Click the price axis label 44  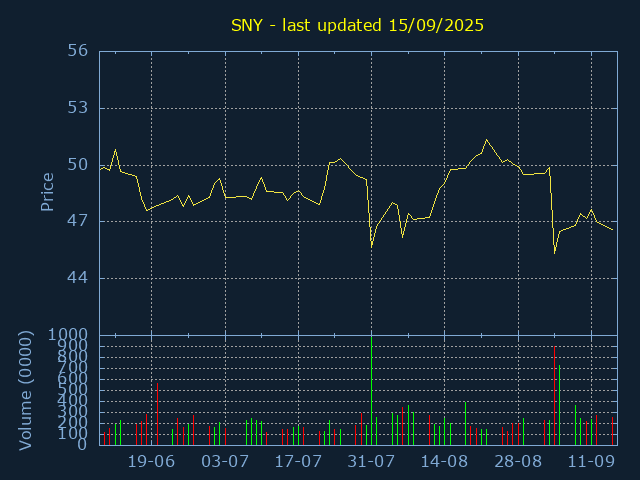(78, 278)
